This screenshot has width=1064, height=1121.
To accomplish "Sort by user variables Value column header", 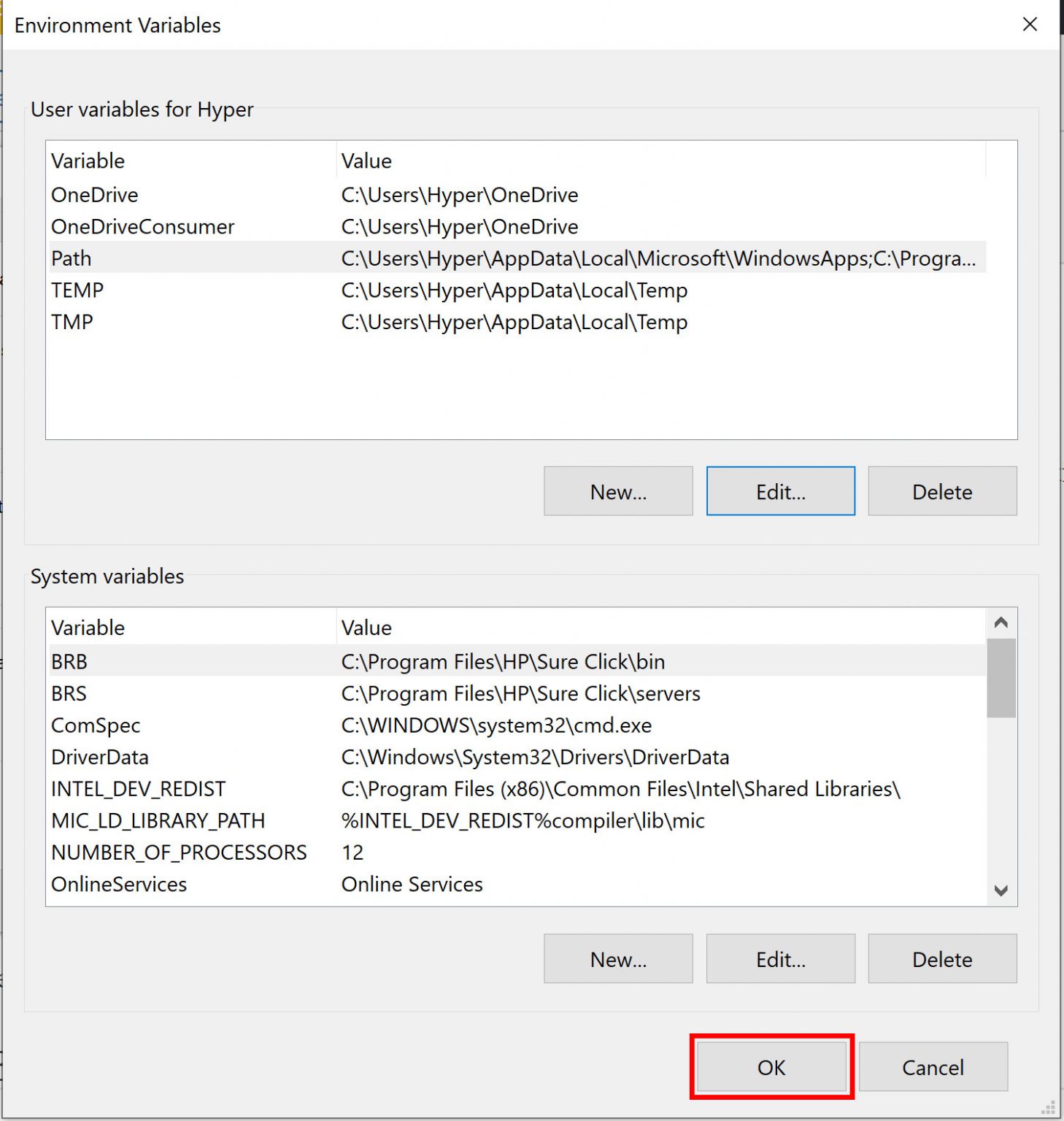I will 657,161.
